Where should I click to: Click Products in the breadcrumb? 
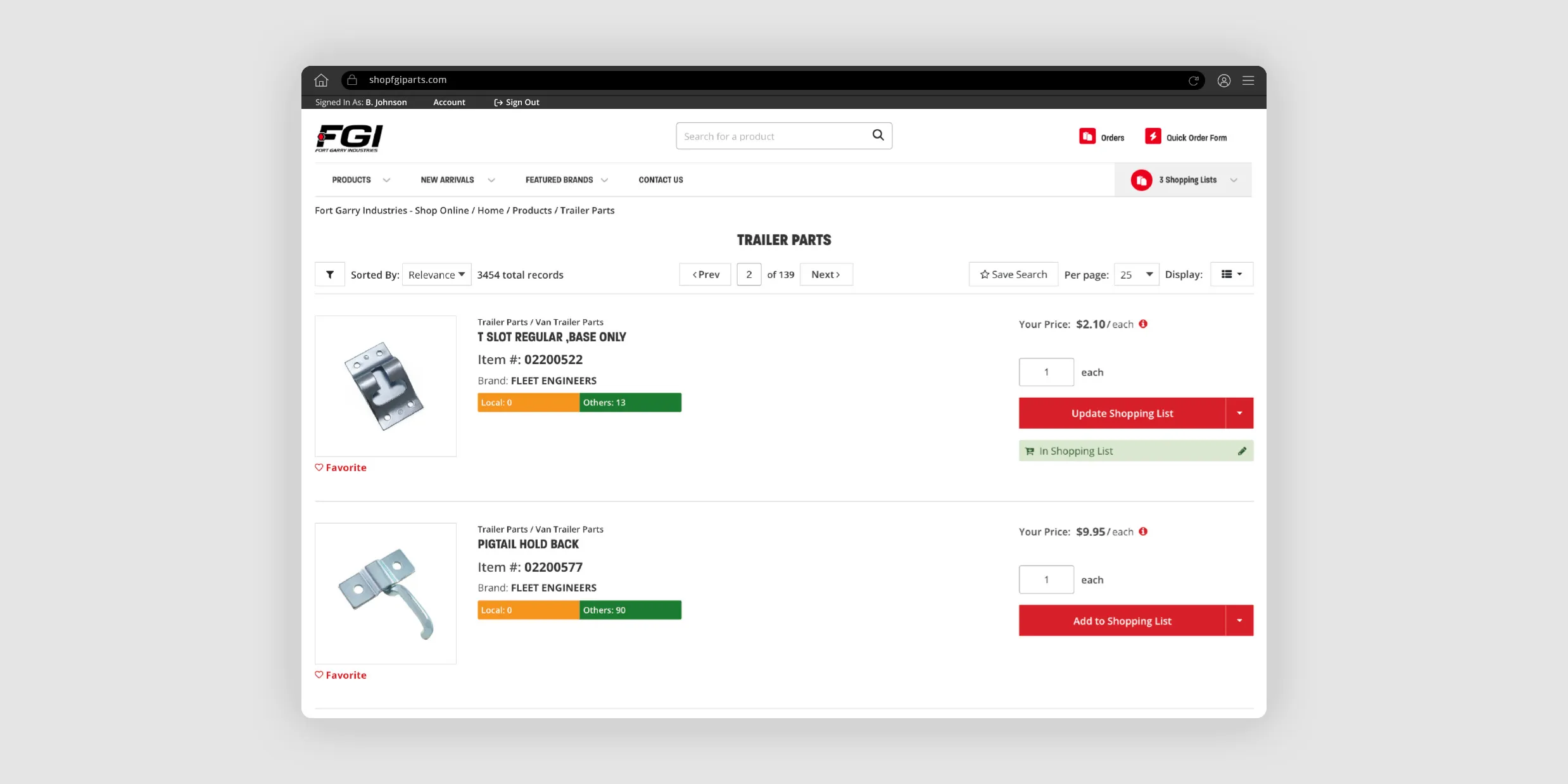click(532, 210)
